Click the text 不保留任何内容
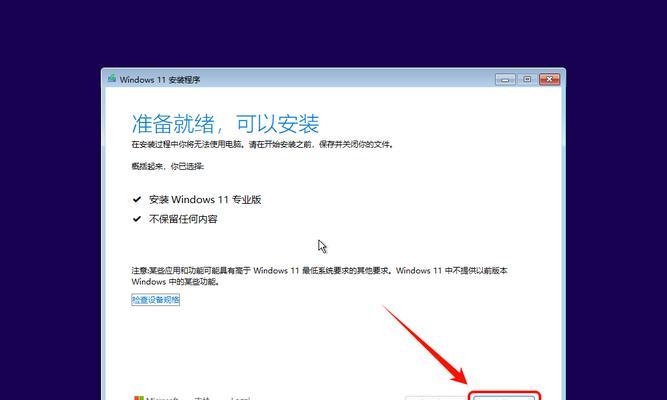667x400 pixels. [x=183, y=219]
